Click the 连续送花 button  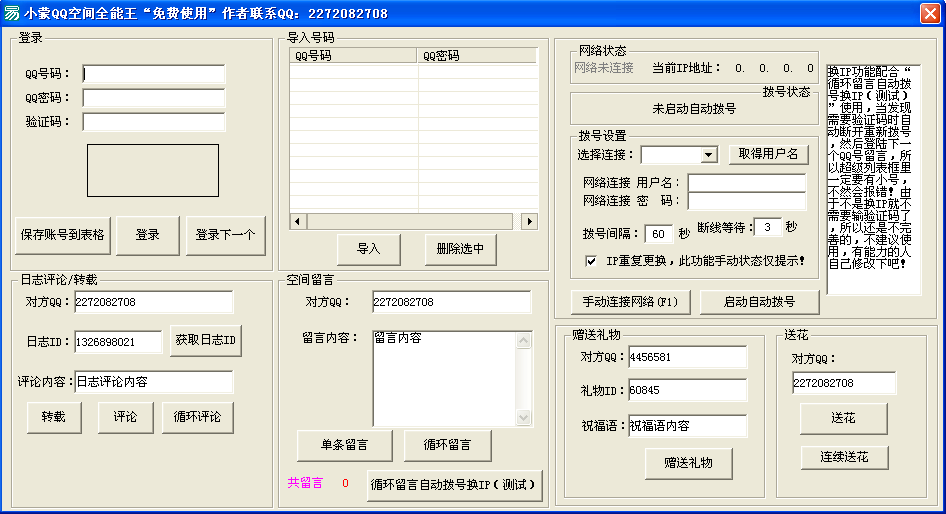pyautogui.click(x=844, y=457)
